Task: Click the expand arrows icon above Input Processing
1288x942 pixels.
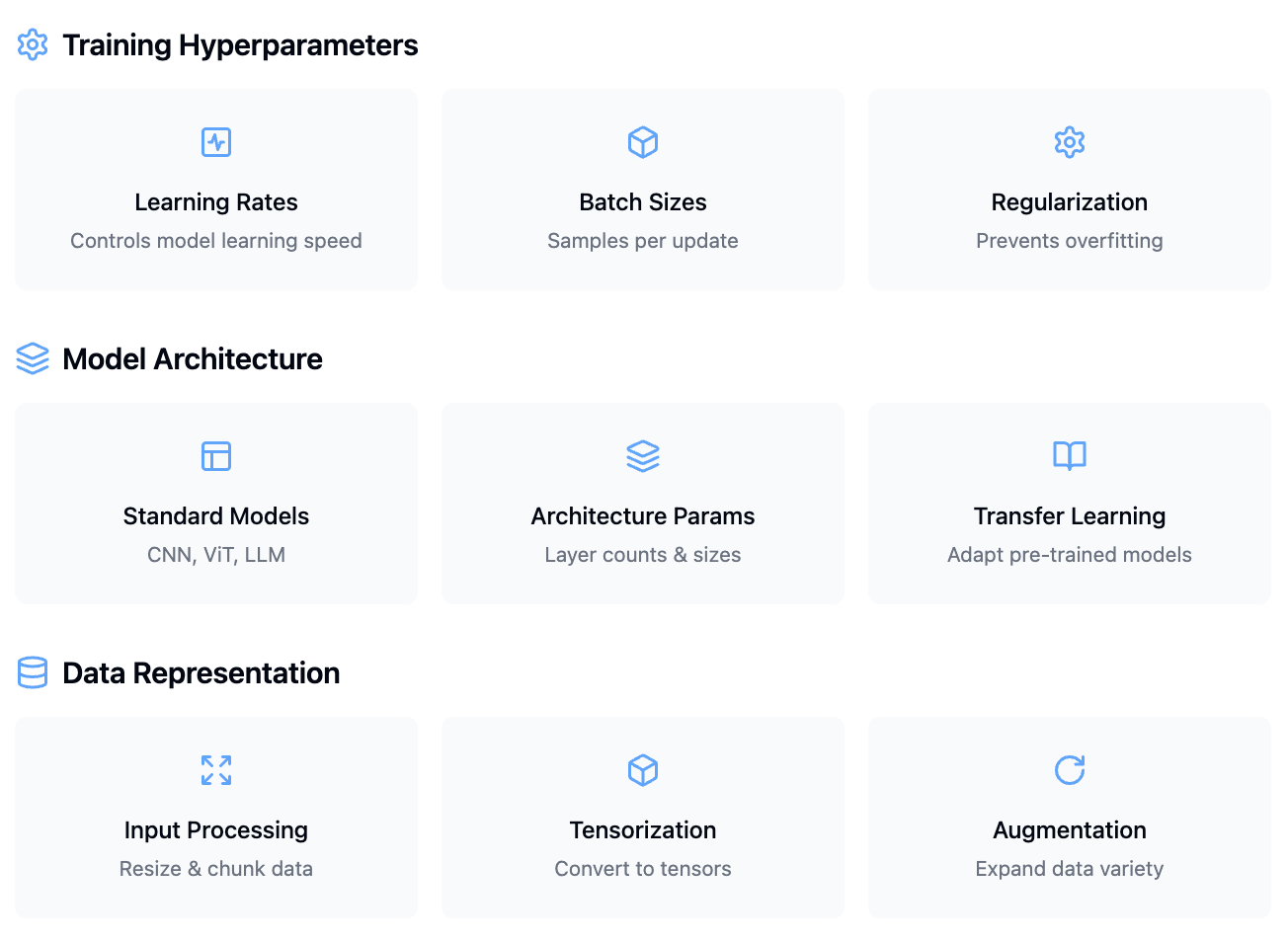Action: (x=216, y=770)
